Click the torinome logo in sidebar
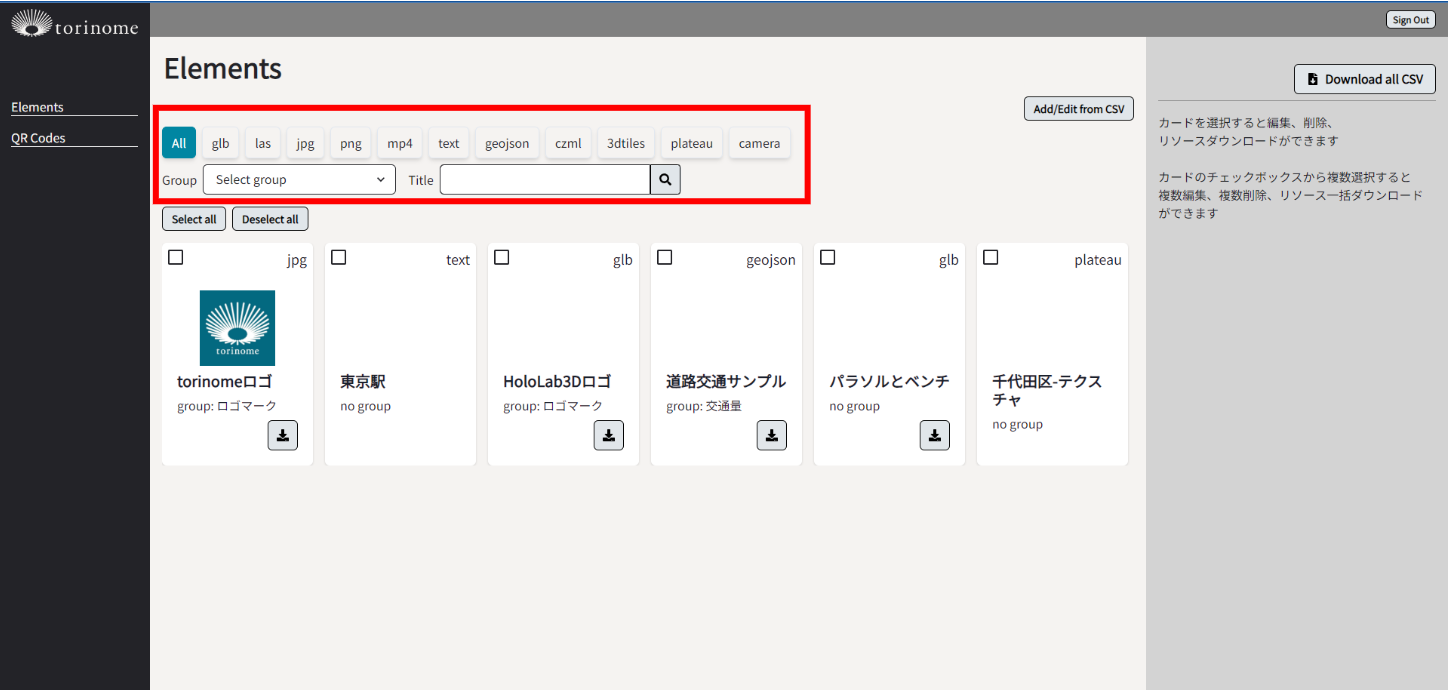 point(74,24)
